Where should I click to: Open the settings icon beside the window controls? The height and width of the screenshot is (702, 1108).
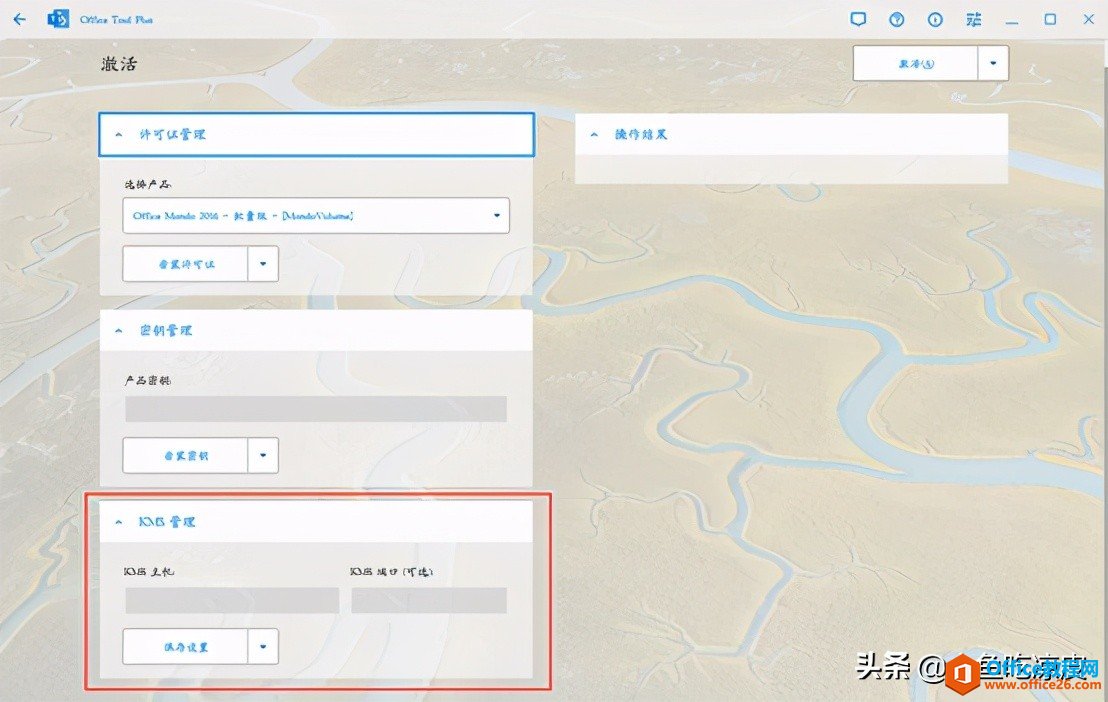[x=972, y=18]
